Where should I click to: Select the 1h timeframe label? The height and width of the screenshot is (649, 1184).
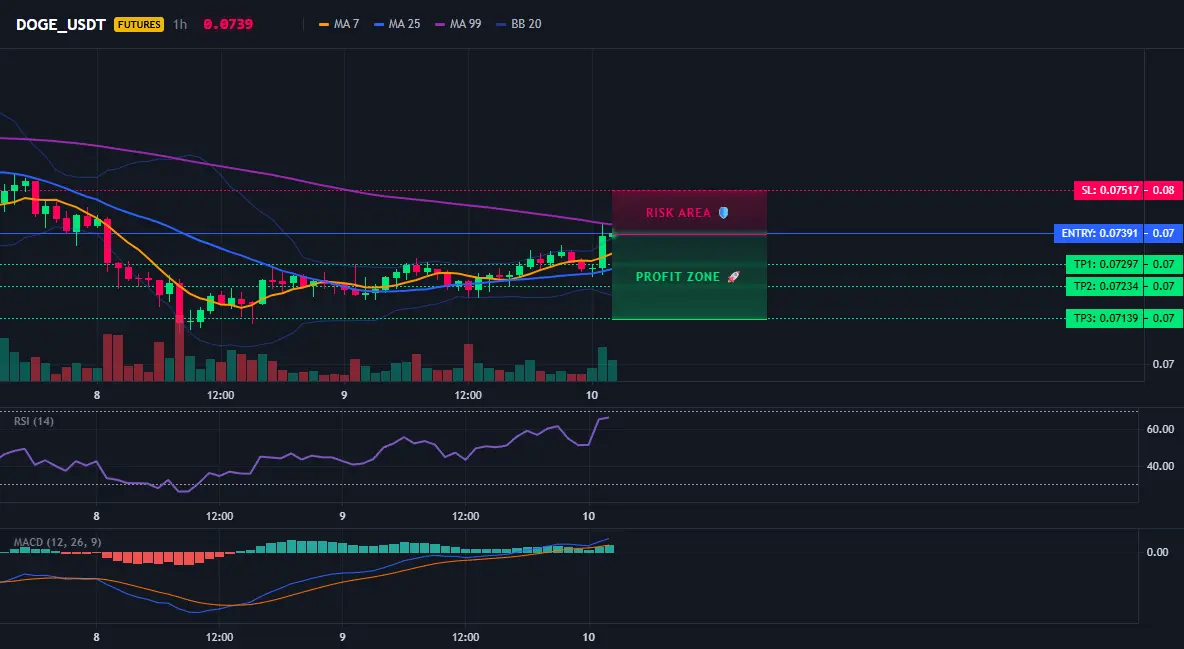coord(180,24)
